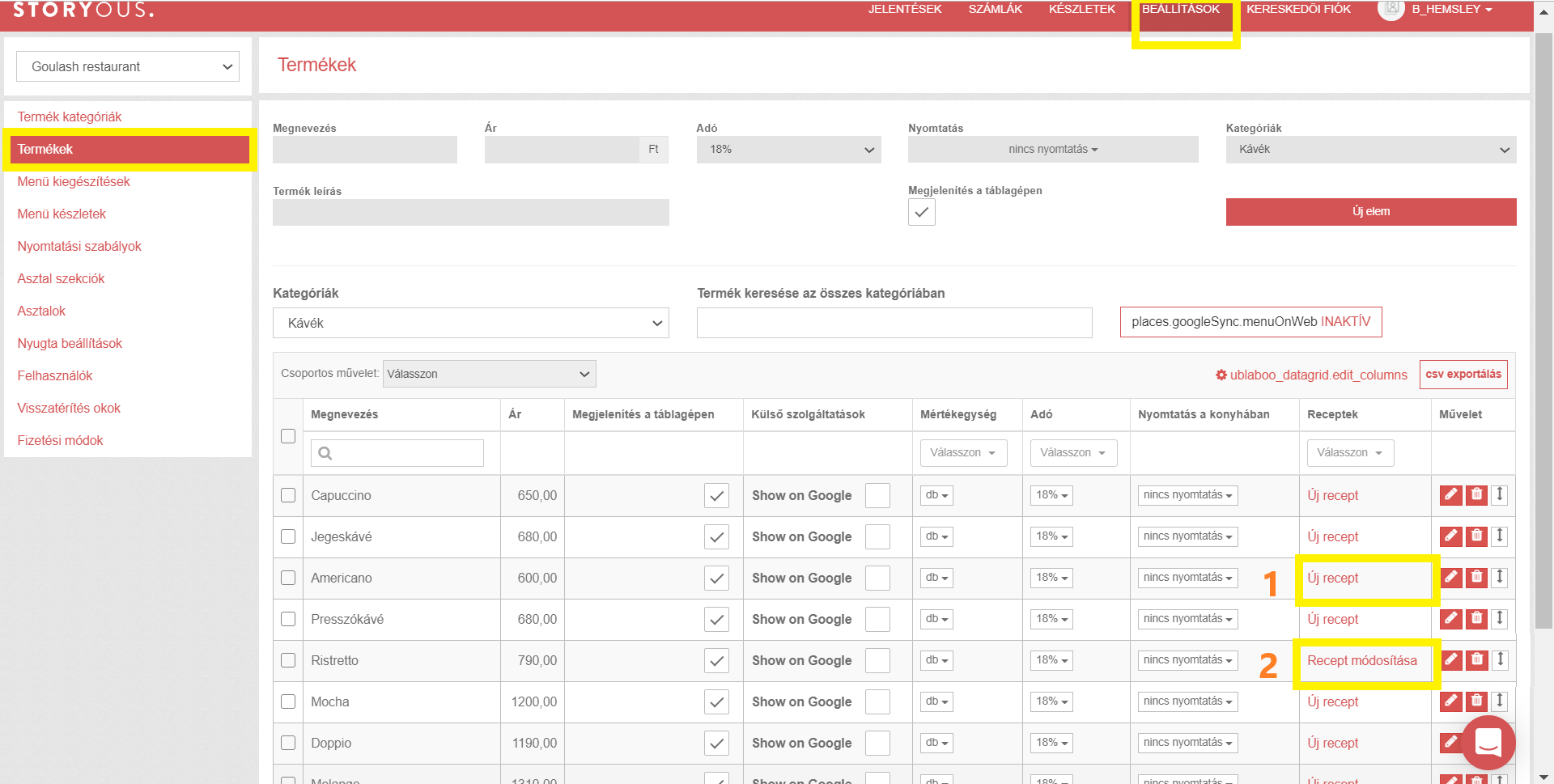
Task: Click the reorder arrow for Presszókávé
Action: pyautogui.click(x=1500, y=618)
